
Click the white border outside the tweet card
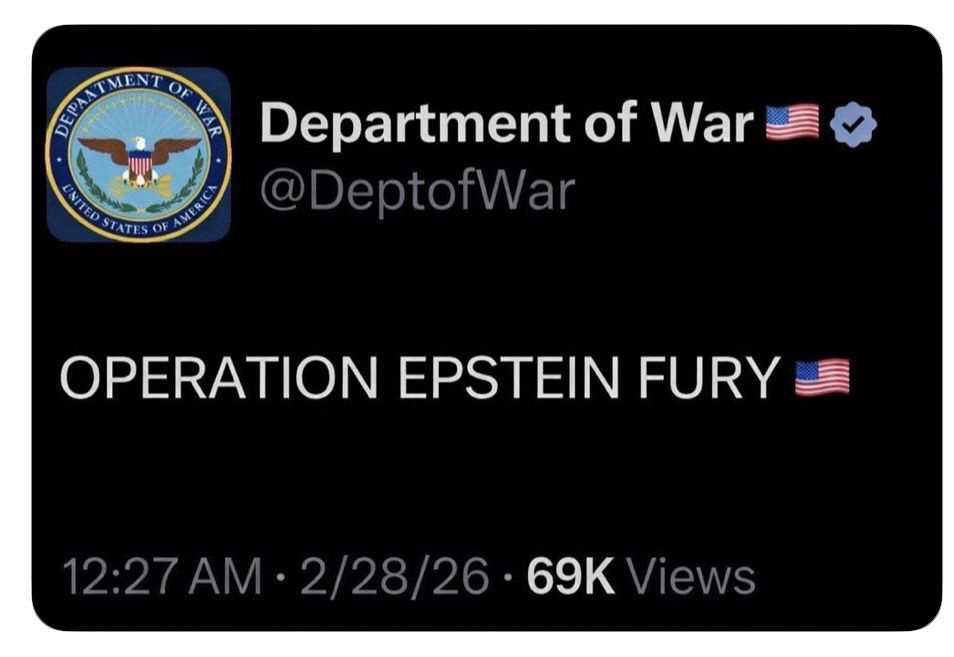tap(480, 11)
